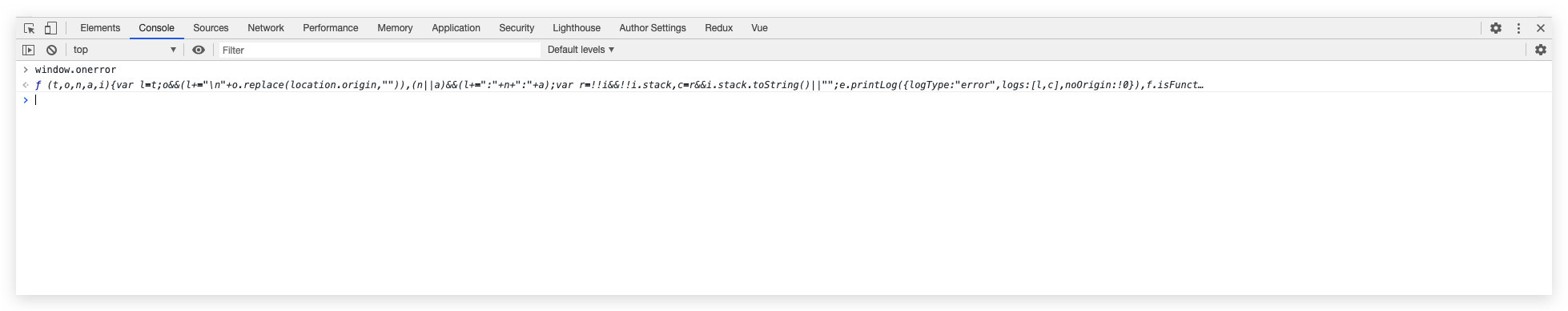Close DevTools with the X icon

1541,28
